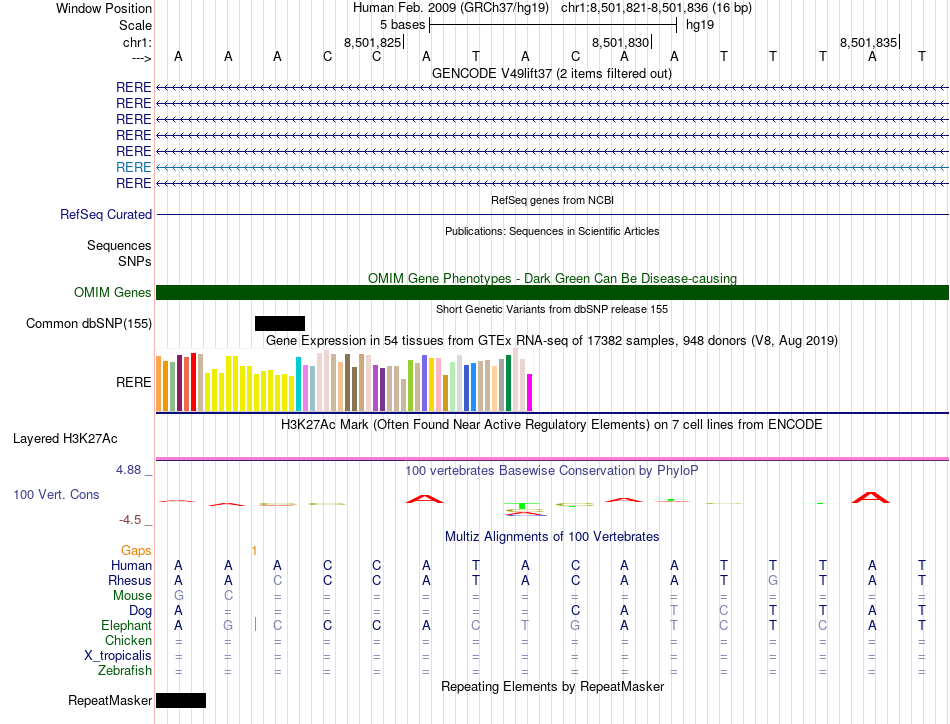The image size is (950, 724).
Task: Click the orange gap count 1
Action: [x=254, y=550]
